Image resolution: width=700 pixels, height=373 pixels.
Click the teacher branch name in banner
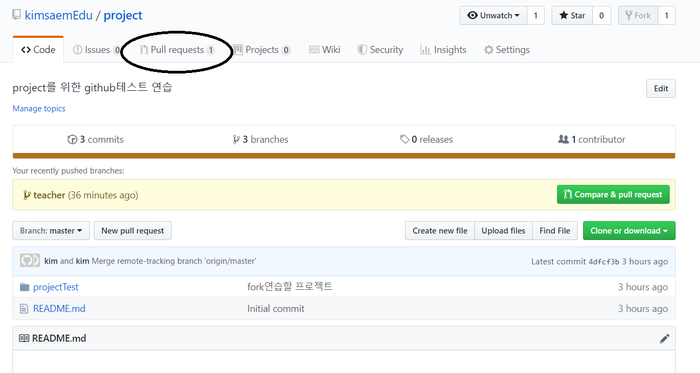point(49,195)
